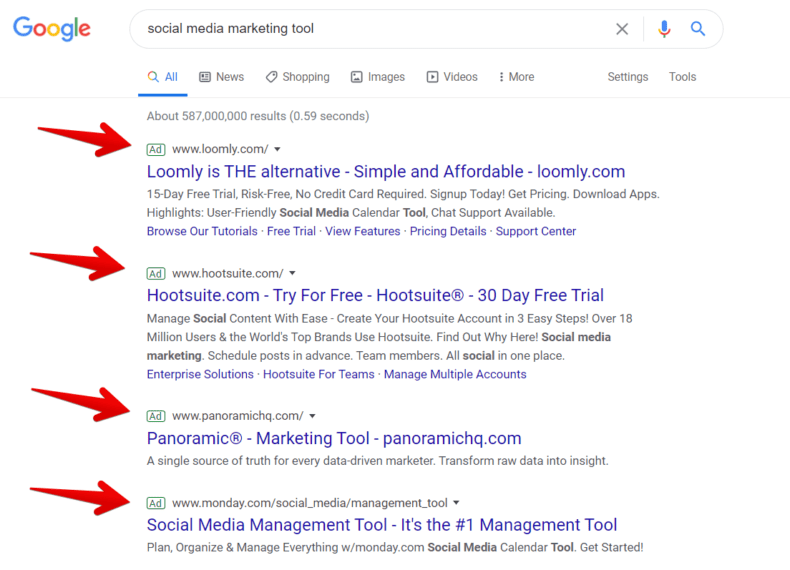Image resolution: width=790 pixels, height=570 pixels.
Task: Click the Free Trial sitelink
Action: 291,231
